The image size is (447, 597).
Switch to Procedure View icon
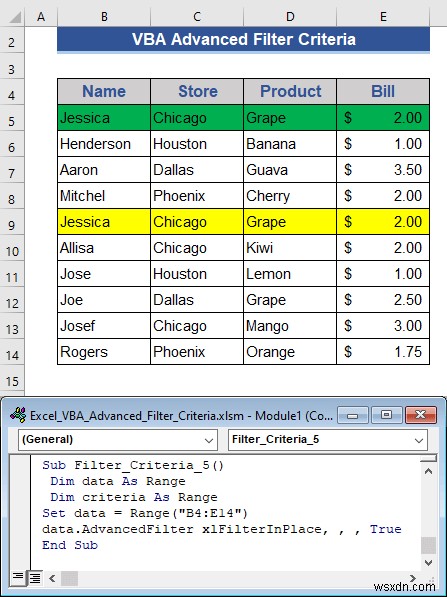tap(18, 578)
